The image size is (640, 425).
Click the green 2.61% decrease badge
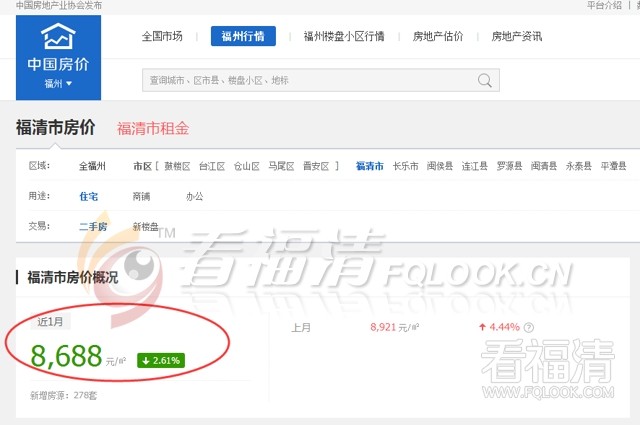pos(161,360)
